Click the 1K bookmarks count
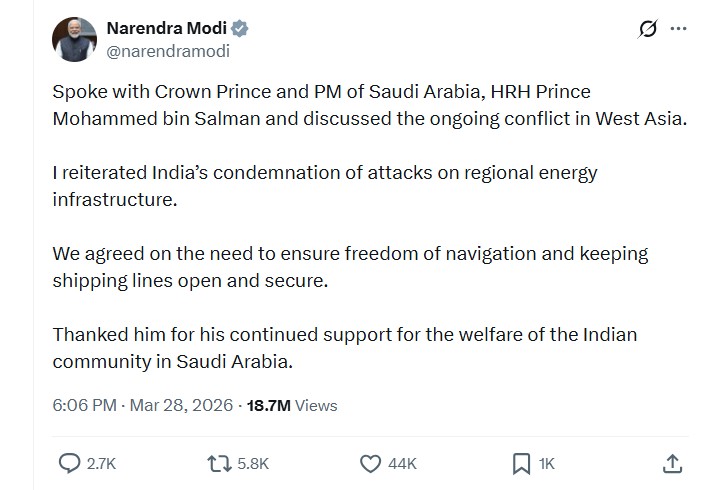 point(547,464)
